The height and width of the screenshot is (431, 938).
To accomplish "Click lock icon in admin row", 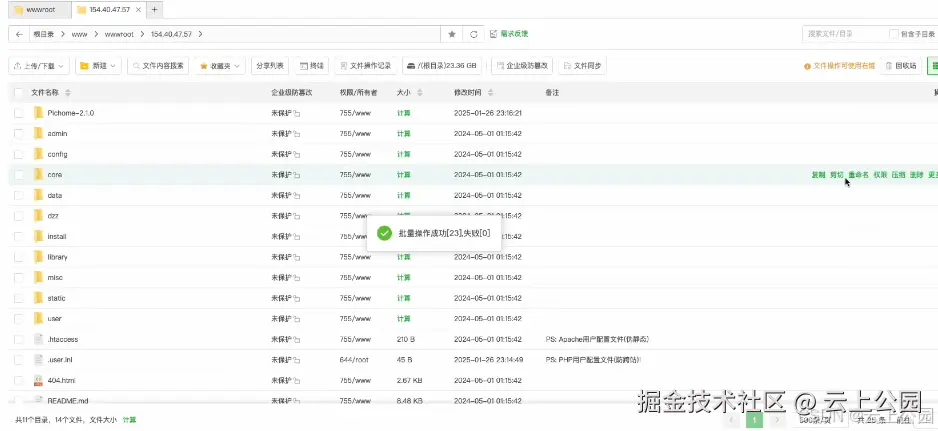I will coord(297,134).
